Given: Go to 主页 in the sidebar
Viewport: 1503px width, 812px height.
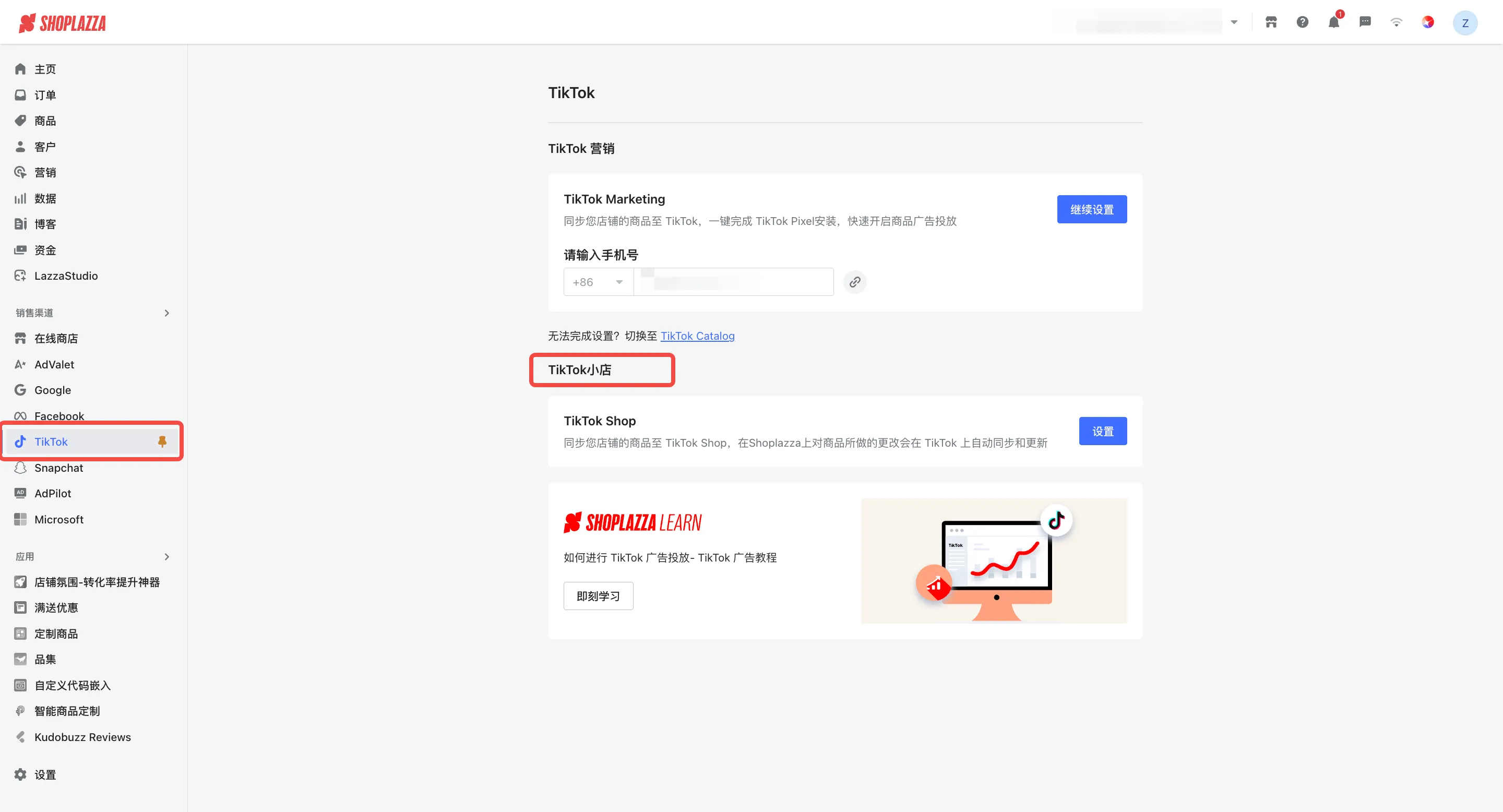Looking at the screenshot, I should coord(45,69).
